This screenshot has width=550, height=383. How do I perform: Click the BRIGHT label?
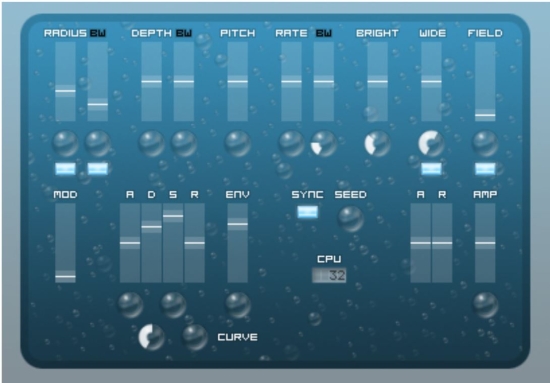[x=377, y=33]
